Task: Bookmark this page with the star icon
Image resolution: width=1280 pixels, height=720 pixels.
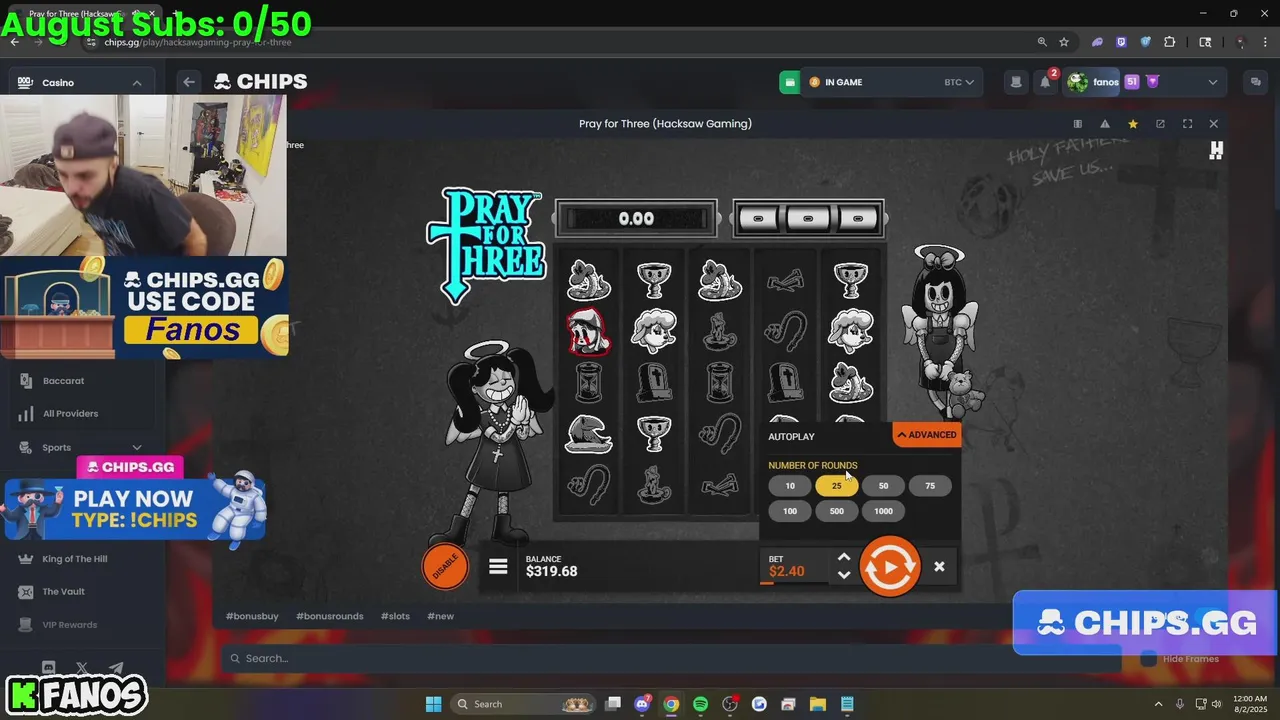Action: [x=1064, y=42]
